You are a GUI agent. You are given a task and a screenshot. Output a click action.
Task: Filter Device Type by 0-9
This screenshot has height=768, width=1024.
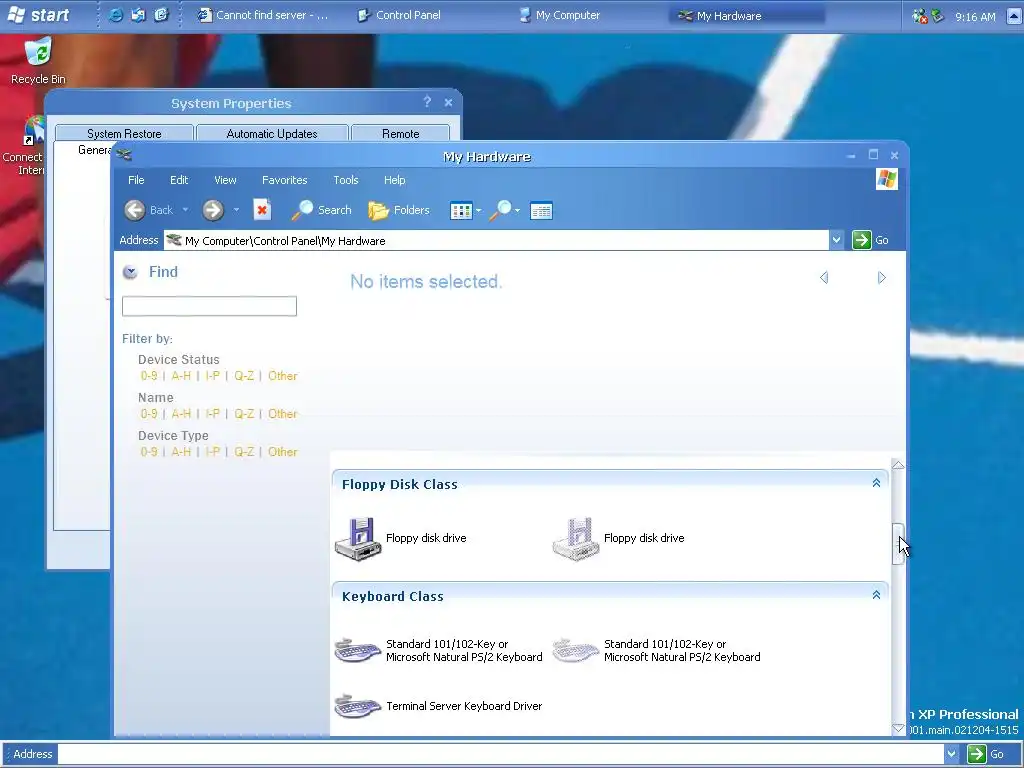pos(149,452)
